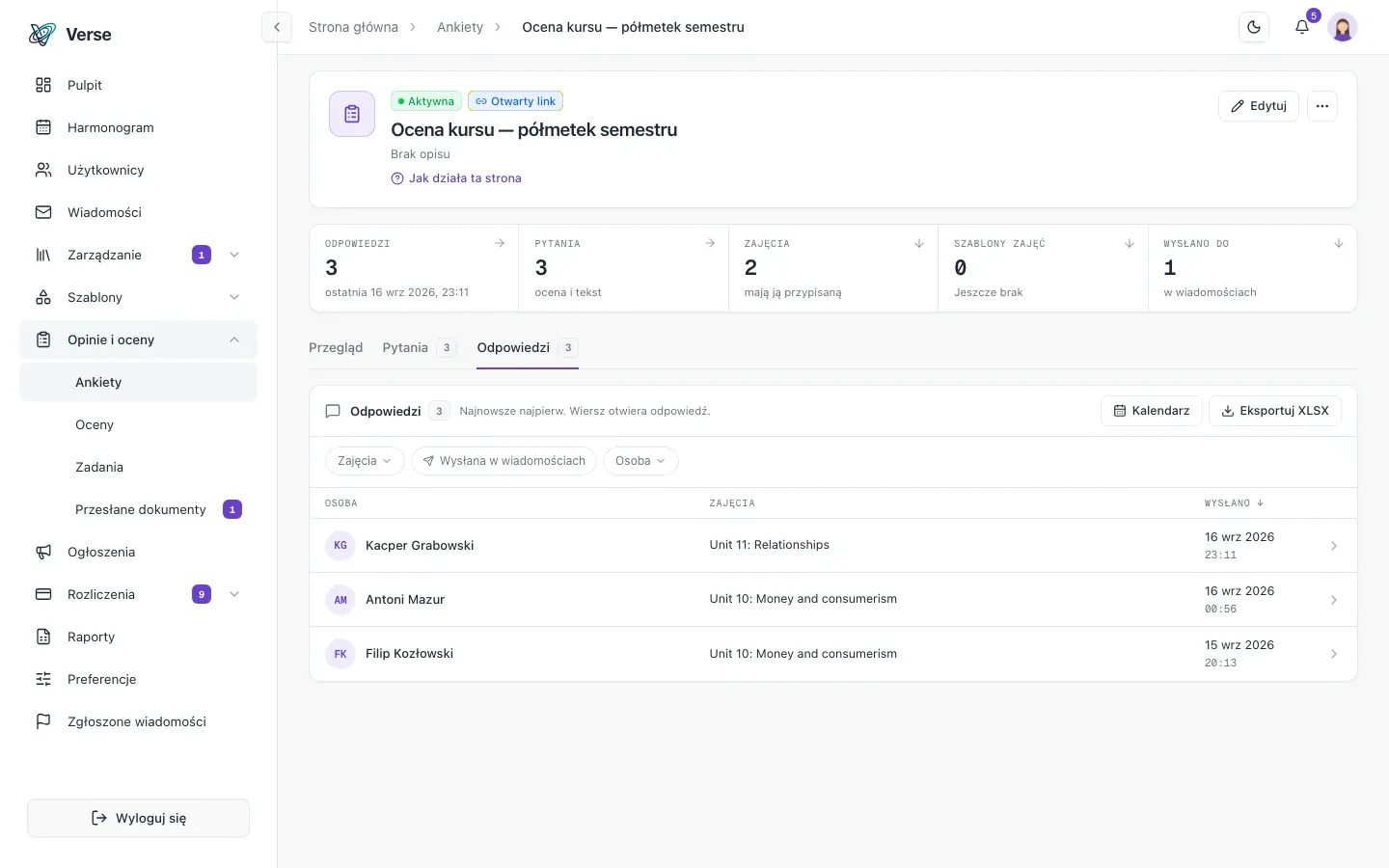Open the notifications bell
The height and width of the screenshot is (868, 1389).
[x=1302, y=27]
